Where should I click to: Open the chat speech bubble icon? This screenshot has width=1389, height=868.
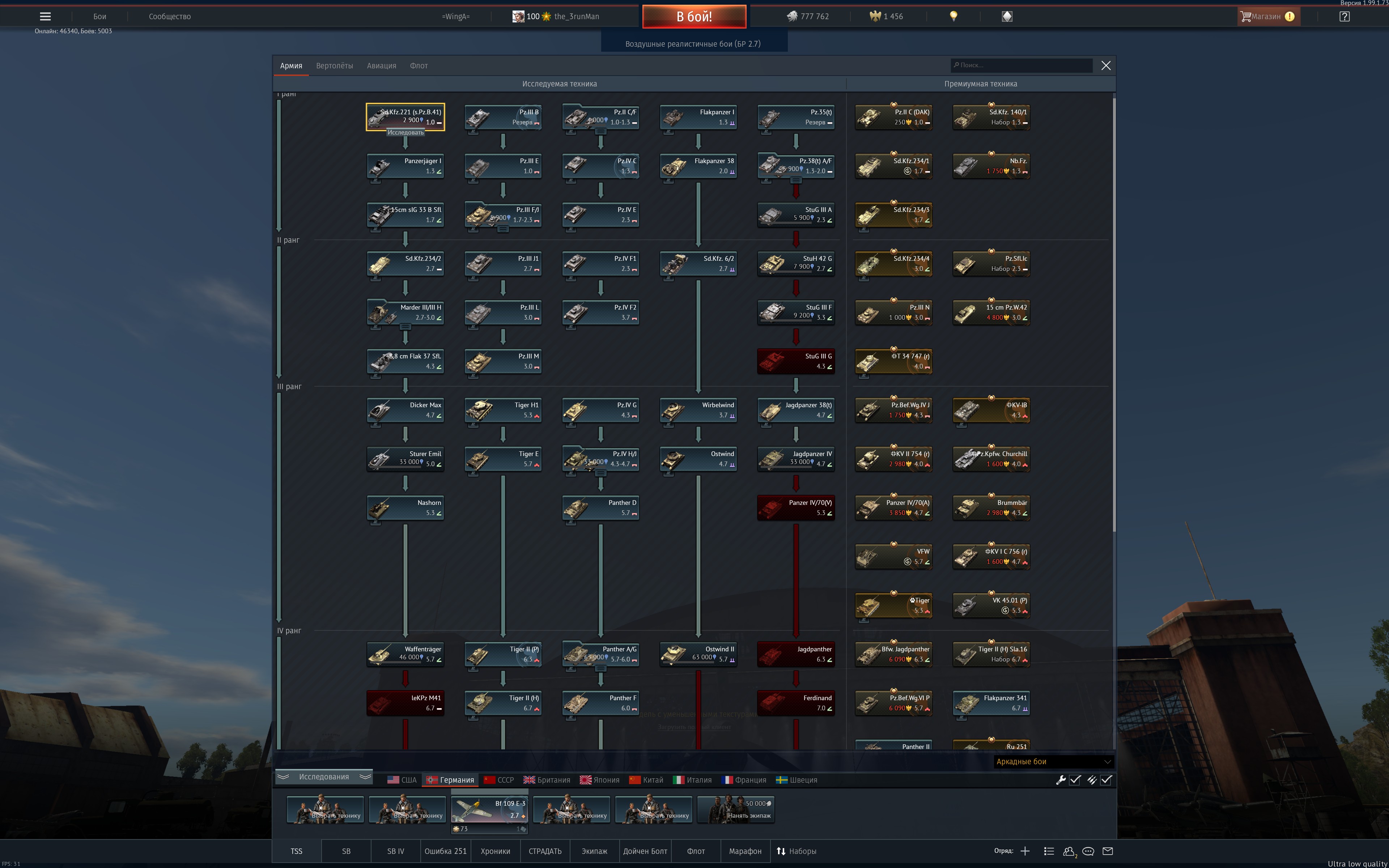[1088, 851]
